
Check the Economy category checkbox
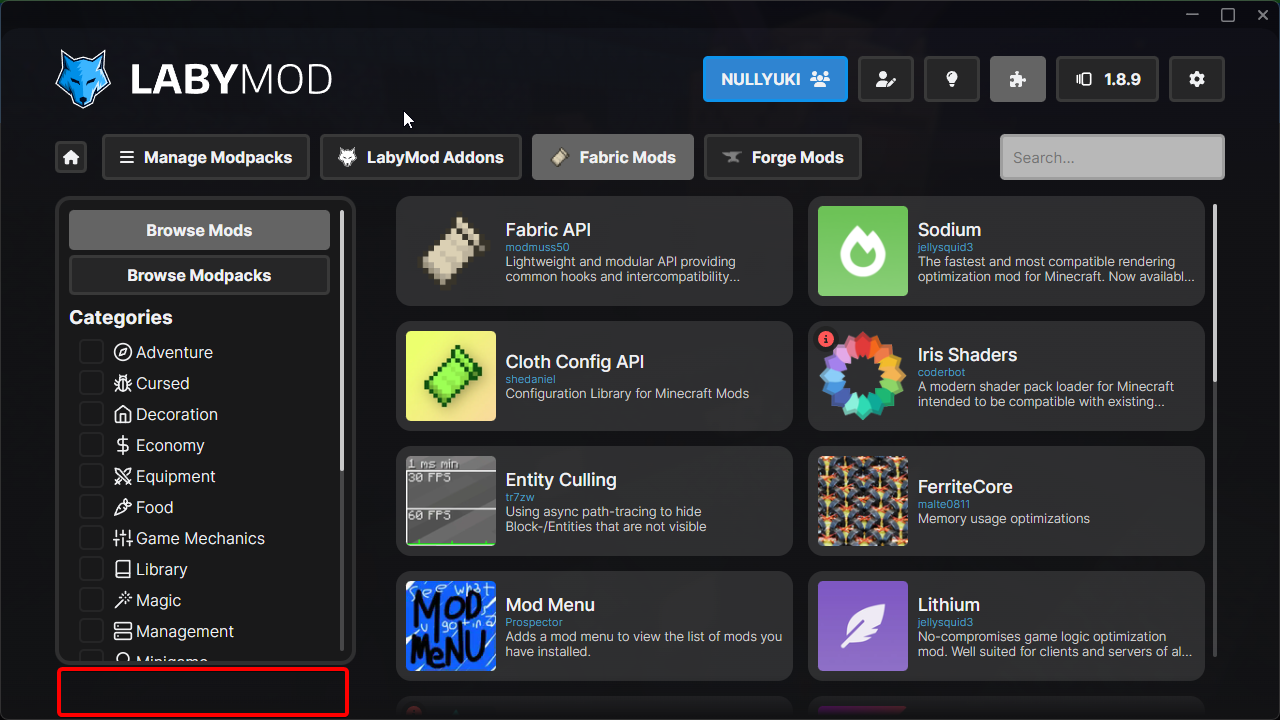tap(91, 445)
